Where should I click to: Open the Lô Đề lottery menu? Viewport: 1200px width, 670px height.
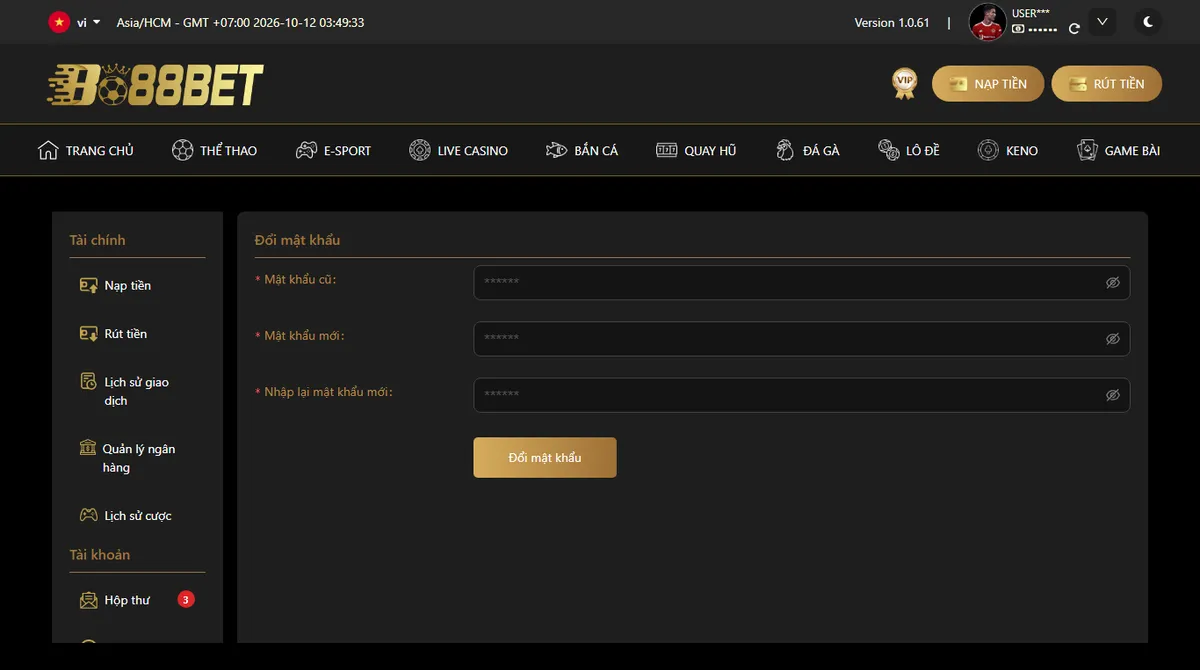pos(909,151)
